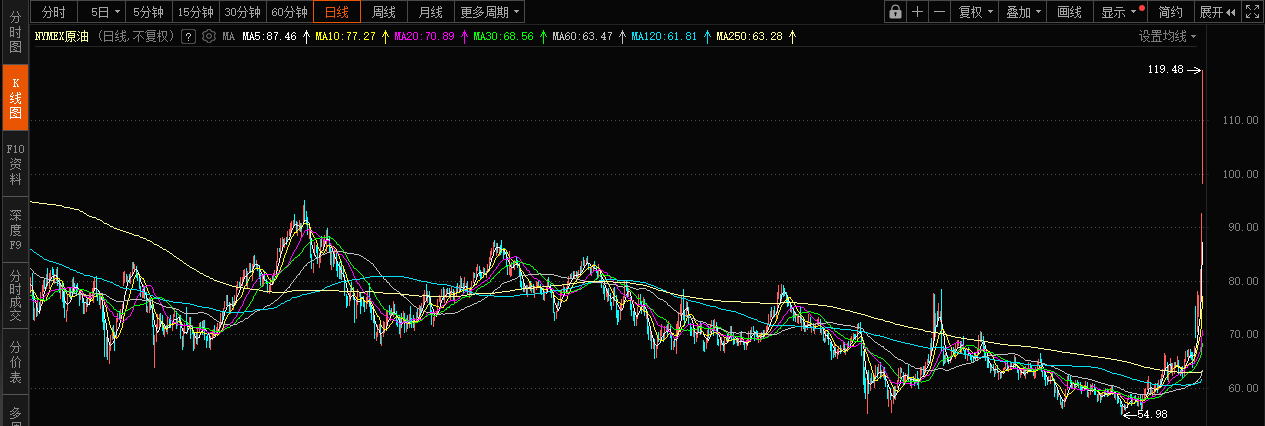Image resolution: width=1265 pixels, height=426 pixels.
Task: Open MA settings gear icon
Action: [209, 36]
